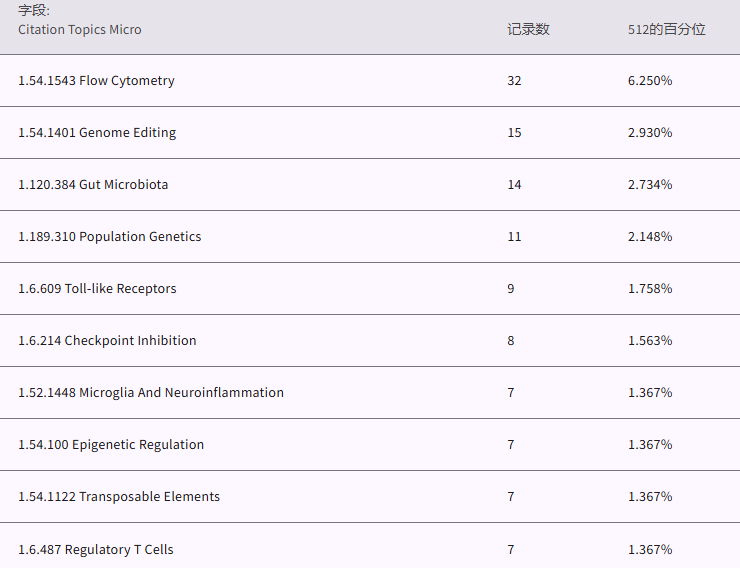Click the 512的百分位 column header

click(666, 30)
